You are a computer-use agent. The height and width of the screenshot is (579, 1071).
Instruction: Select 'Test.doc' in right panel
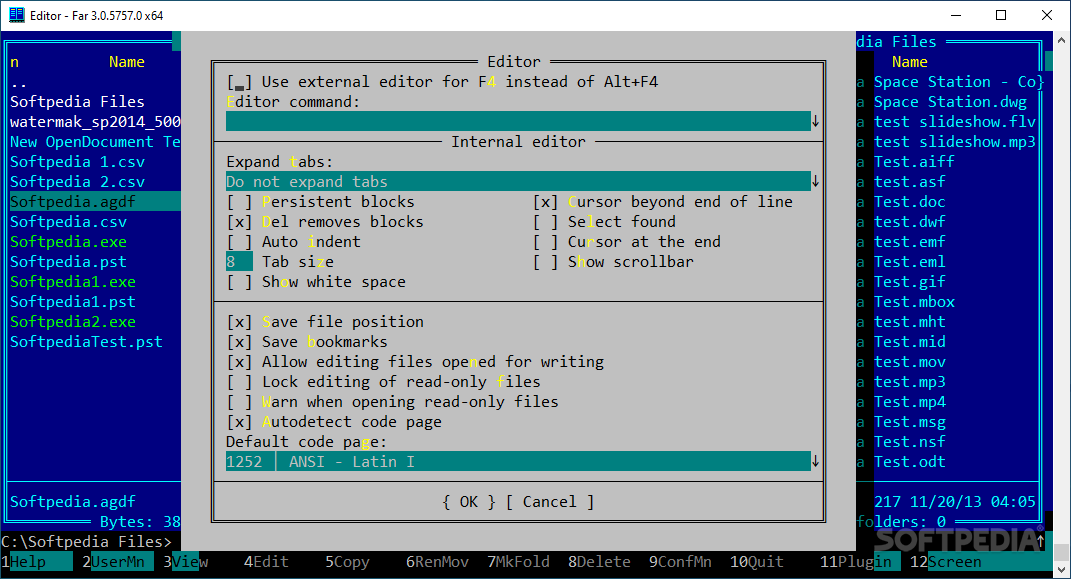909,202
